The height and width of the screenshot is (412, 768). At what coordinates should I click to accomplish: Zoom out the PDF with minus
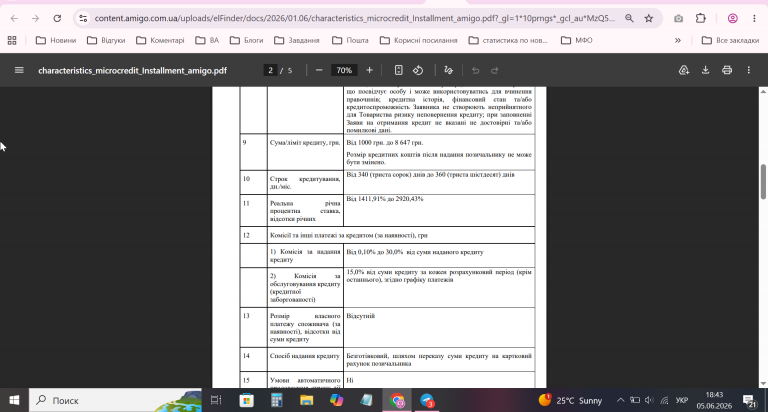click(319, 70)
